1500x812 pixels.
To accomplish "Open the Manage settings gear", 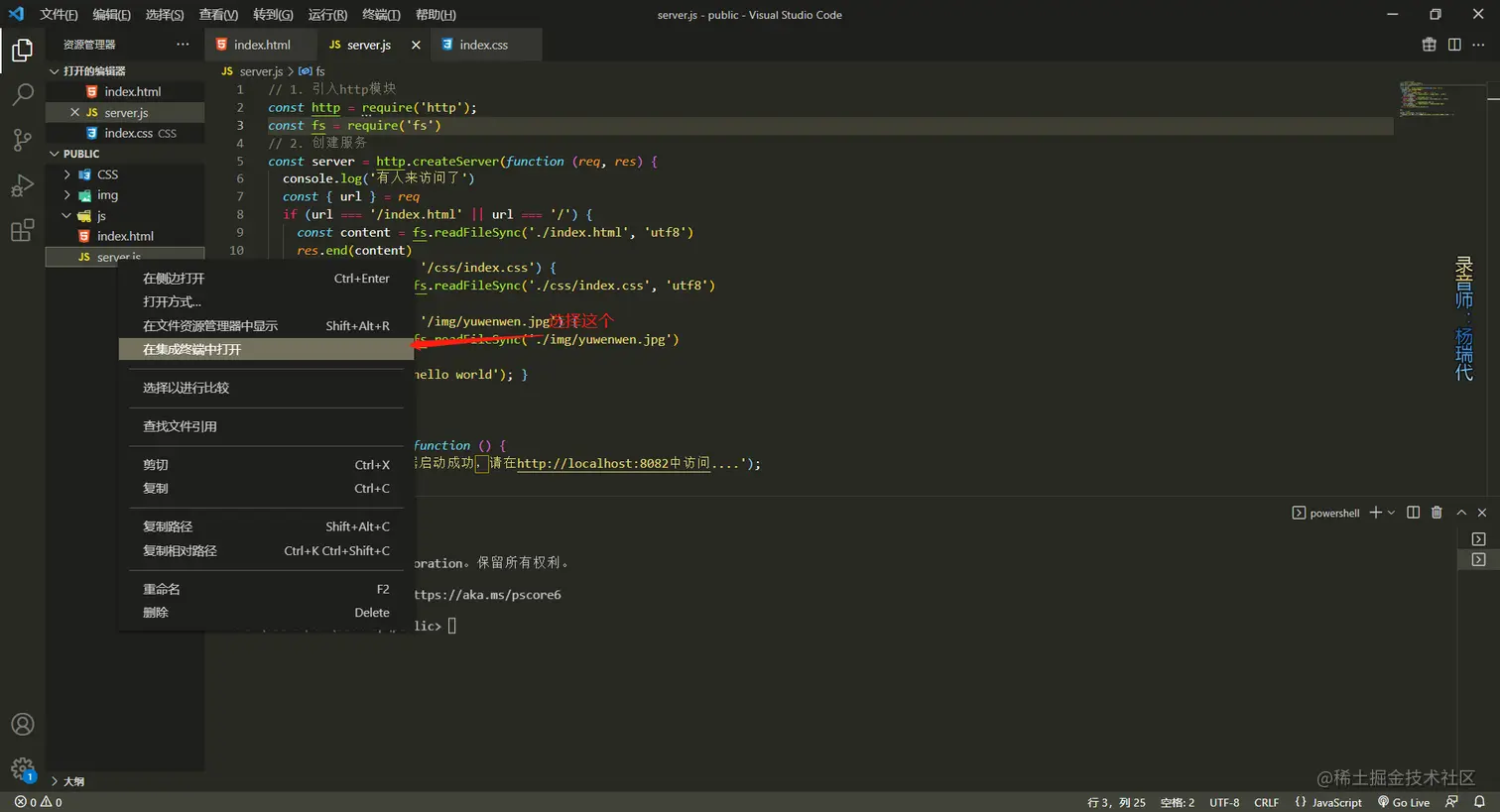I will [22, 768].
